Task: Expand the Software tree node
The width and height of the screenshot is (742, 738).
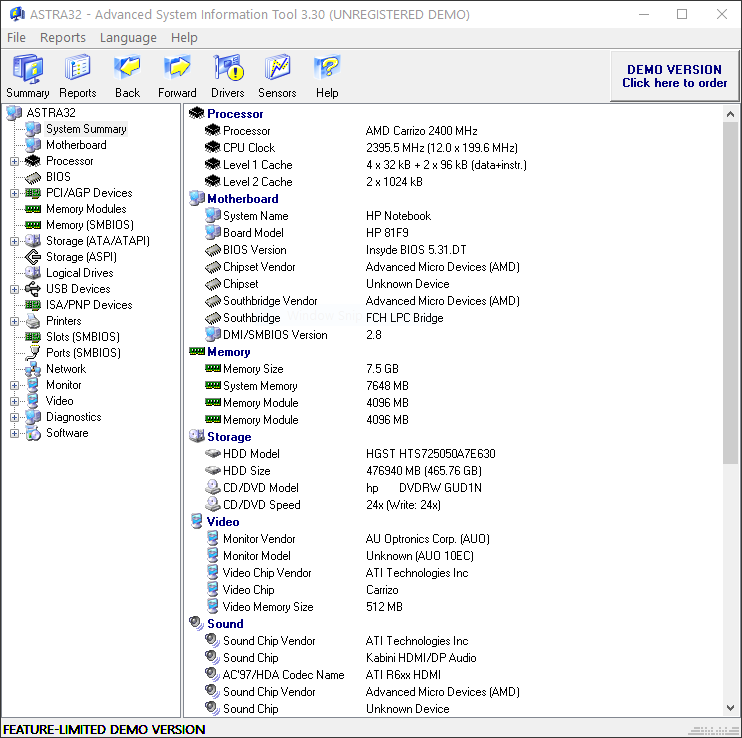Action: click(x=15, y=433)
